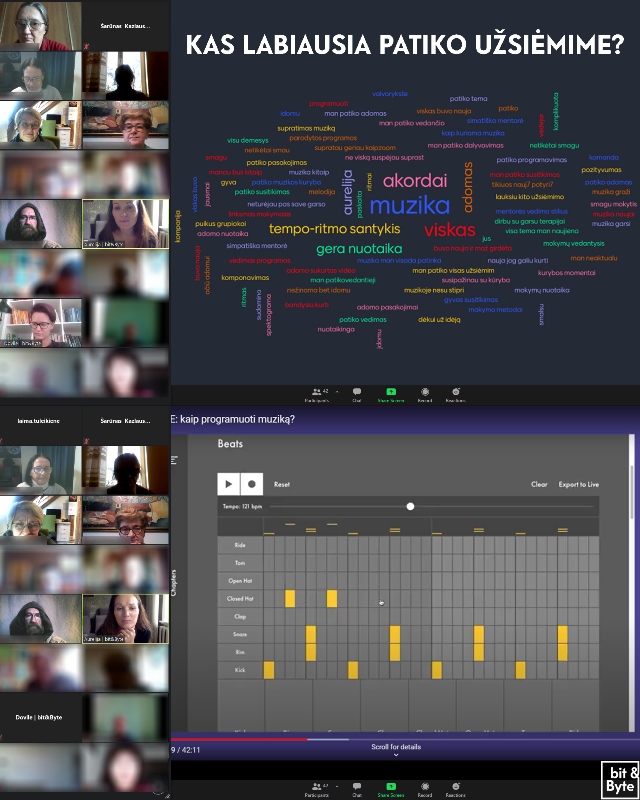The height and width of the screenshot is (800, 640).
Task: Open Chat in the bottom Zoom toolbar
Action: [x=356, y=787]
